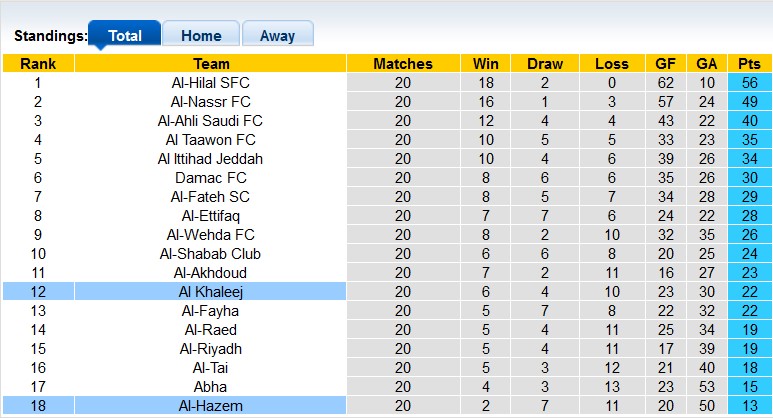This screenshot has width=773, height=418.
Task: Click the Matches column header
Action: pos(403,64)
